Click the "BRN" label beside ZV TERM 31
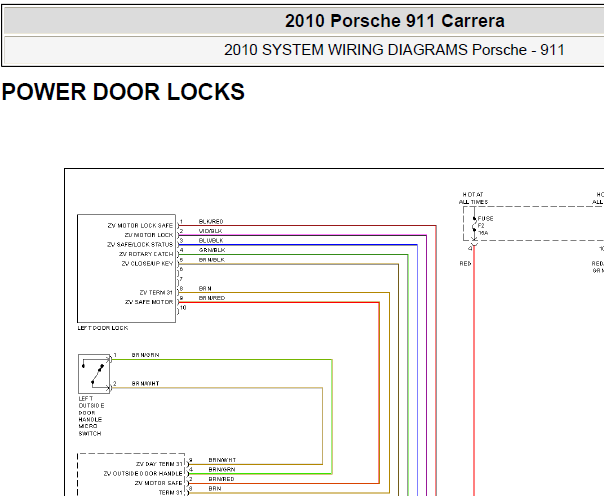604x496 pixels. point(205,288)
